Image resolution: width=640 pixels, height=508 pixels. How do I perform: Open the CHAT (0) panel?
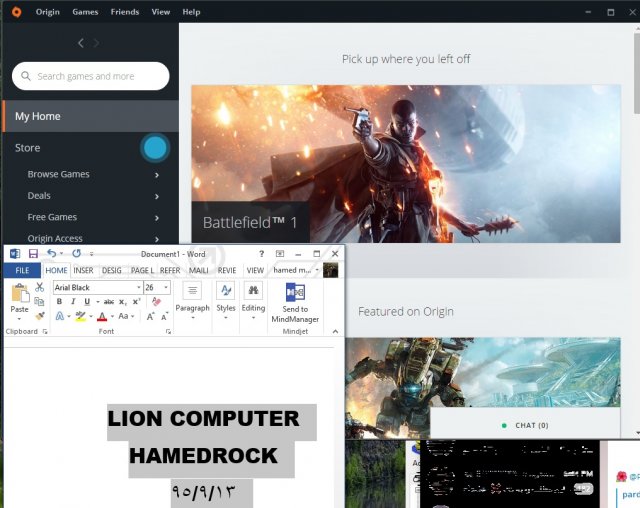[x=525, y=425]
